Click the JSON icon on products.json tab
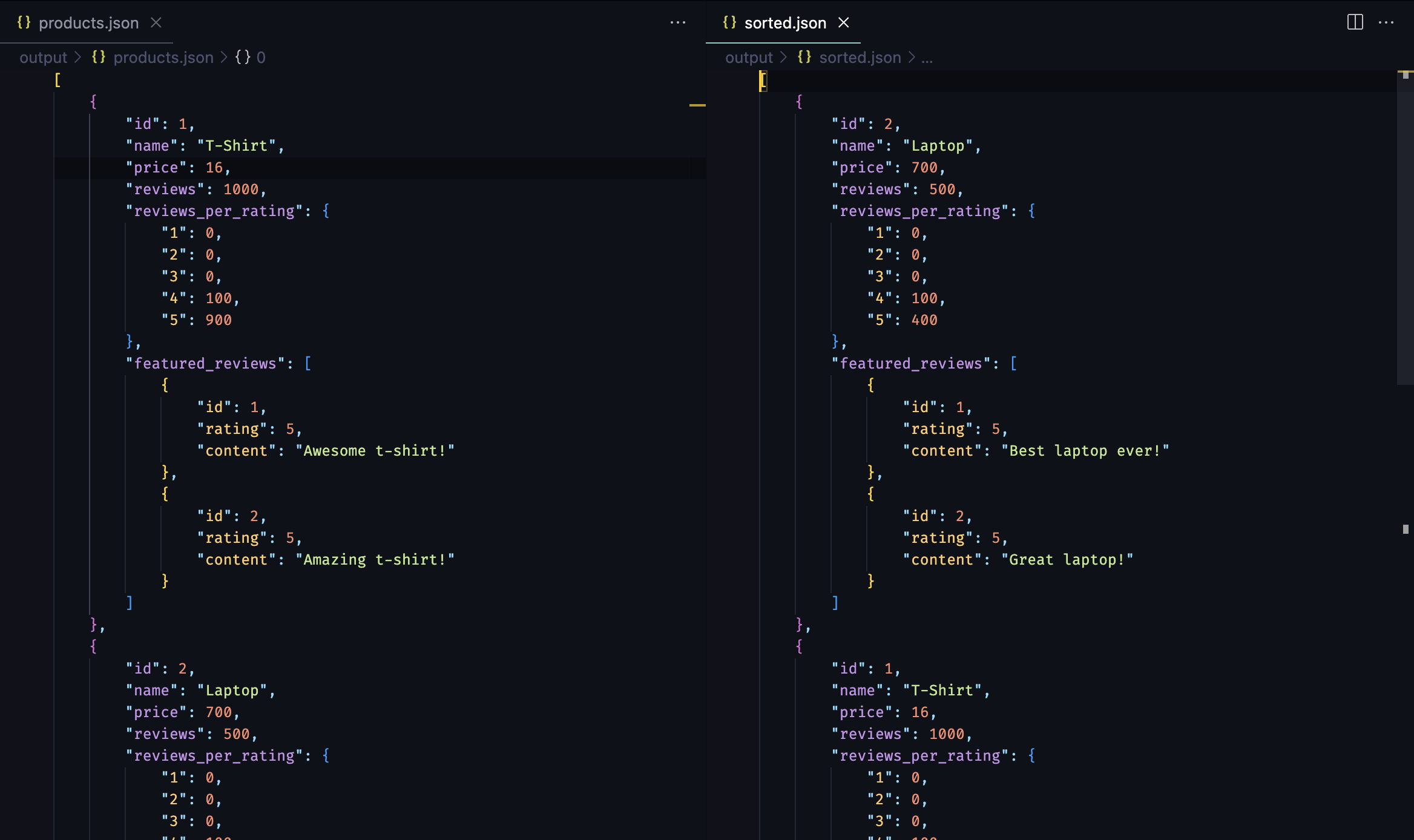This screenshot has height=840, width=1414. coord(24,22)
